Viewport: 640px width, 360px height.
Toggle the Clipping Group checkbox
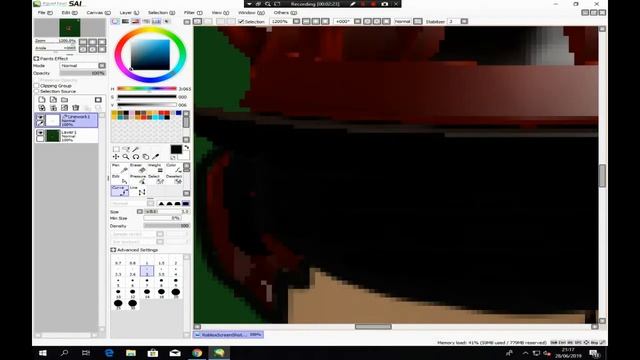pos(36,86)
